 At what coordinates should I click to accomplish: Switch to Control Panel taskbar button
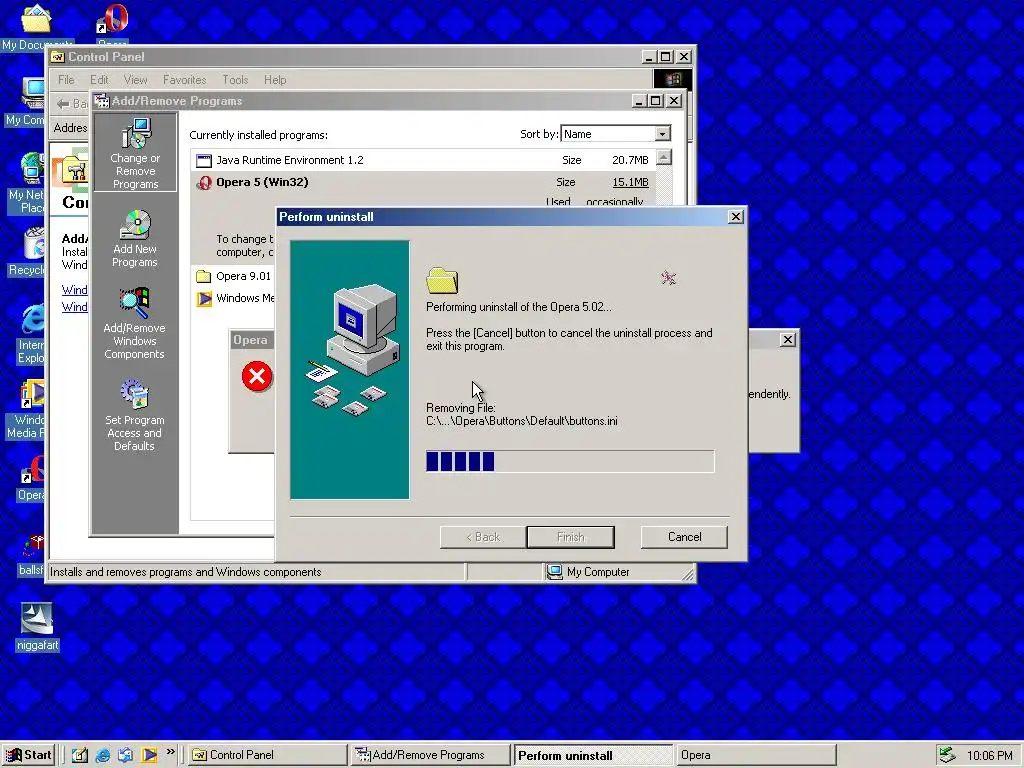point(267,755)
